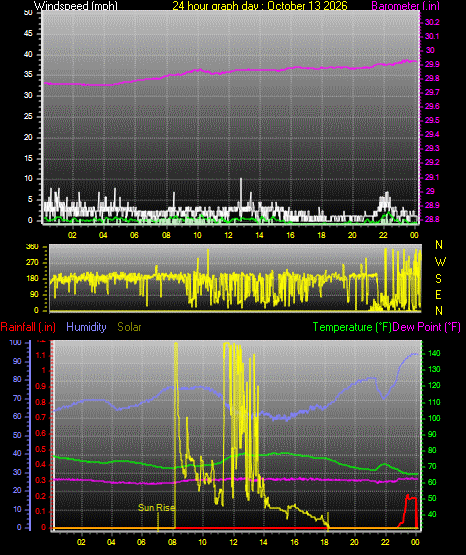Viewport: 466px width, 555px height.
Task: Click the 'W' compass direction label
Action: point(440,262)
